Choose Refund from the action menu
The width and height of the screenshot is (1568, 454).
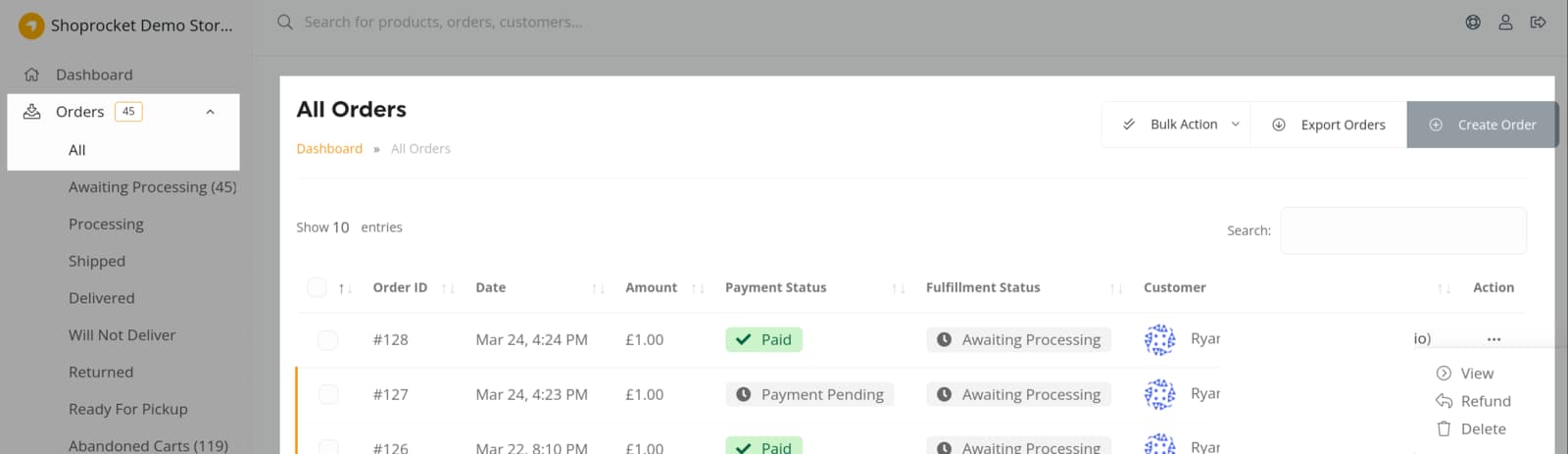(x=1485, y=401)
